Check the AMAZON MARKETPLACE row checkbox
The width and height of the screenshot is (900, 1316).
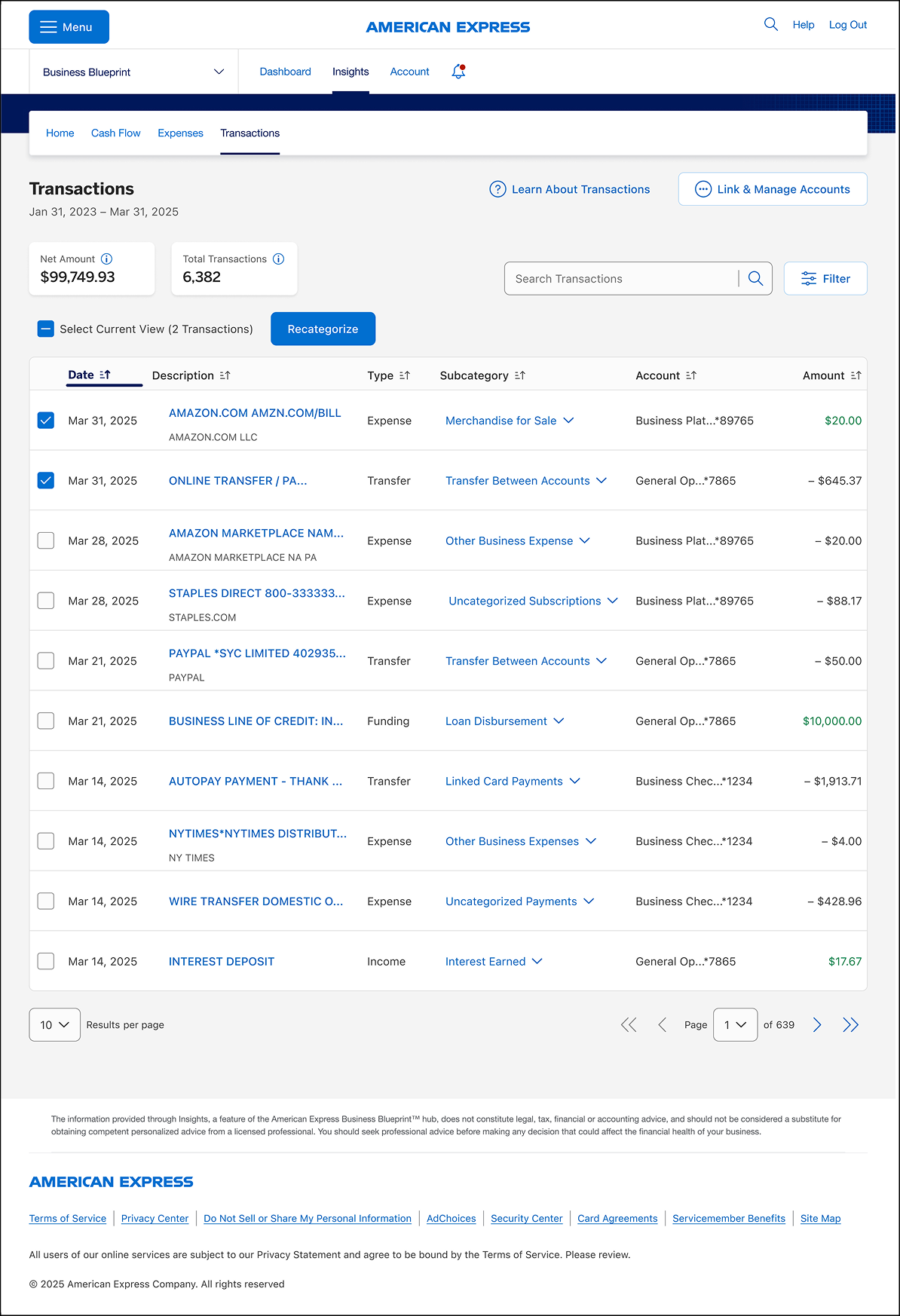pyautogui.click(x=46, y=540)
